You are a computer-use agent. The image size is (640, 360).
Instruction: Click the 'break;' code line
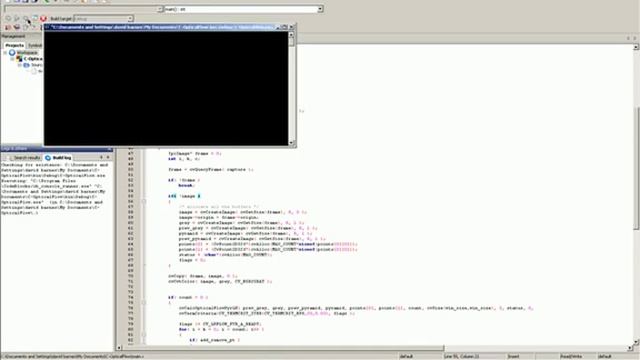pyautogui.click(x=187, y=186)
